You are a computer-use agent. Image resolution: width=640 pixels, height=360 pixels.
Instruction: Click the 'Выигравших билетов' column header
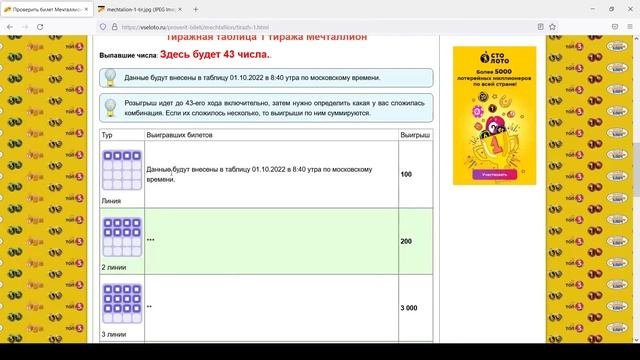click(179, 135)
